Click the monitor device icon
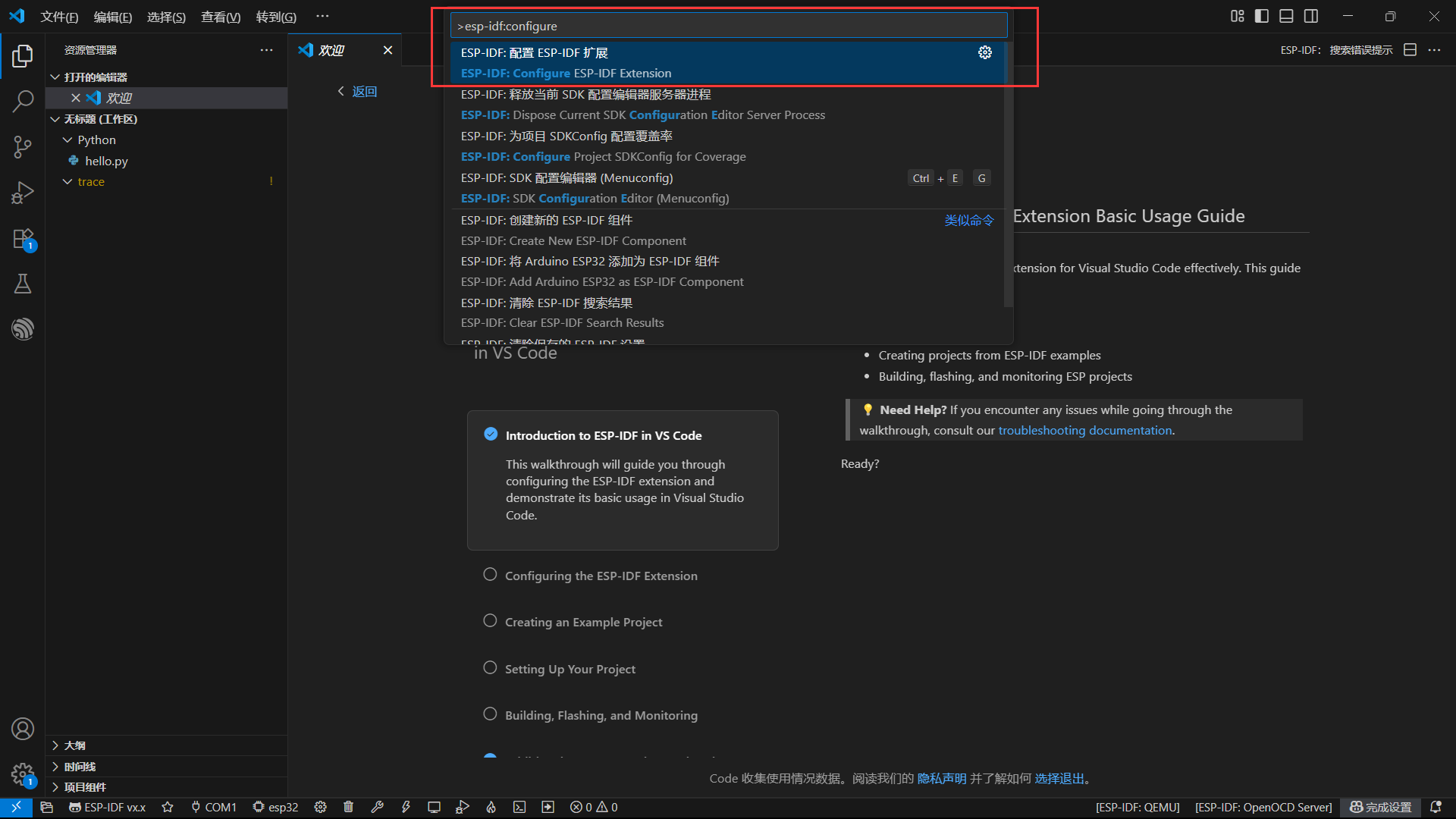 point(434,808)
